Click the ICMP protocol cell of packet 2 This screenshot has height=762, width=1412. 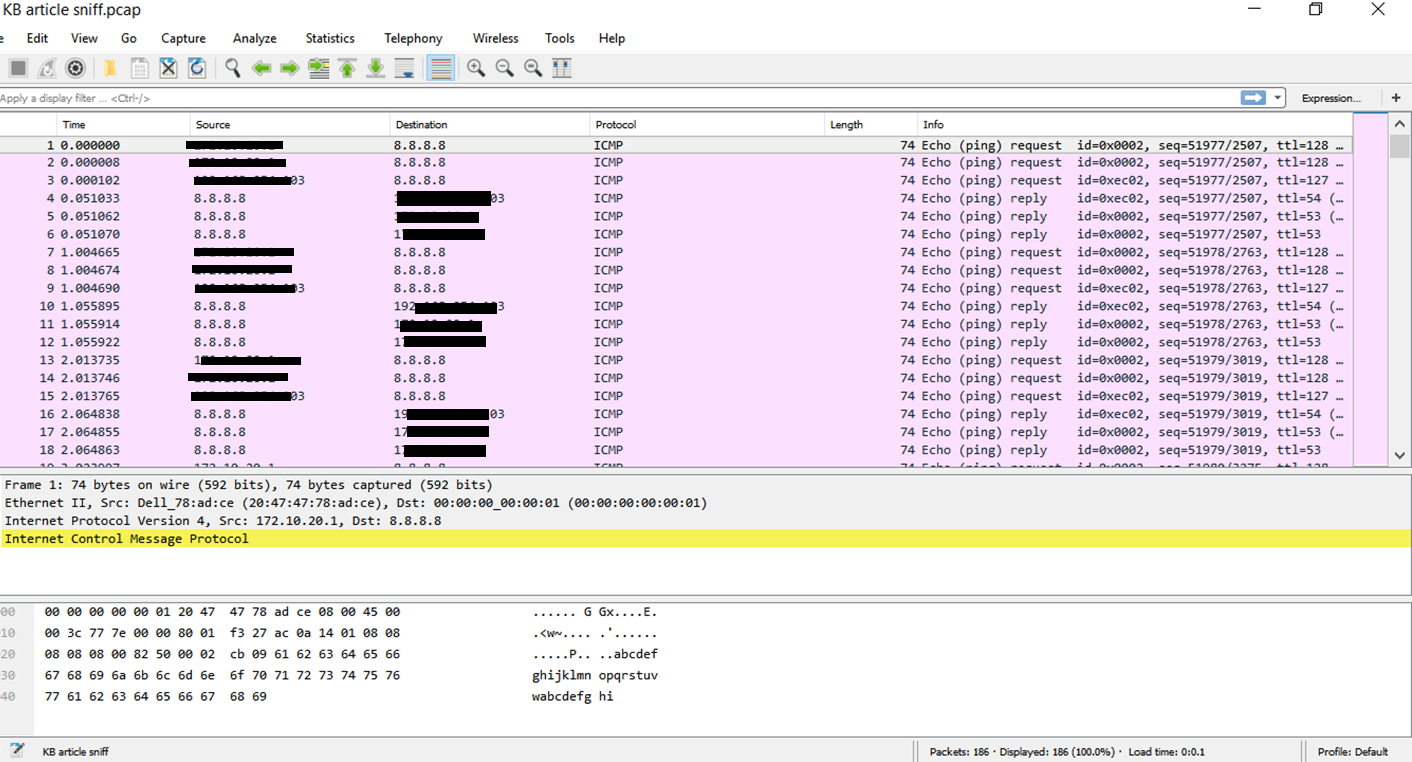(608, 162)
